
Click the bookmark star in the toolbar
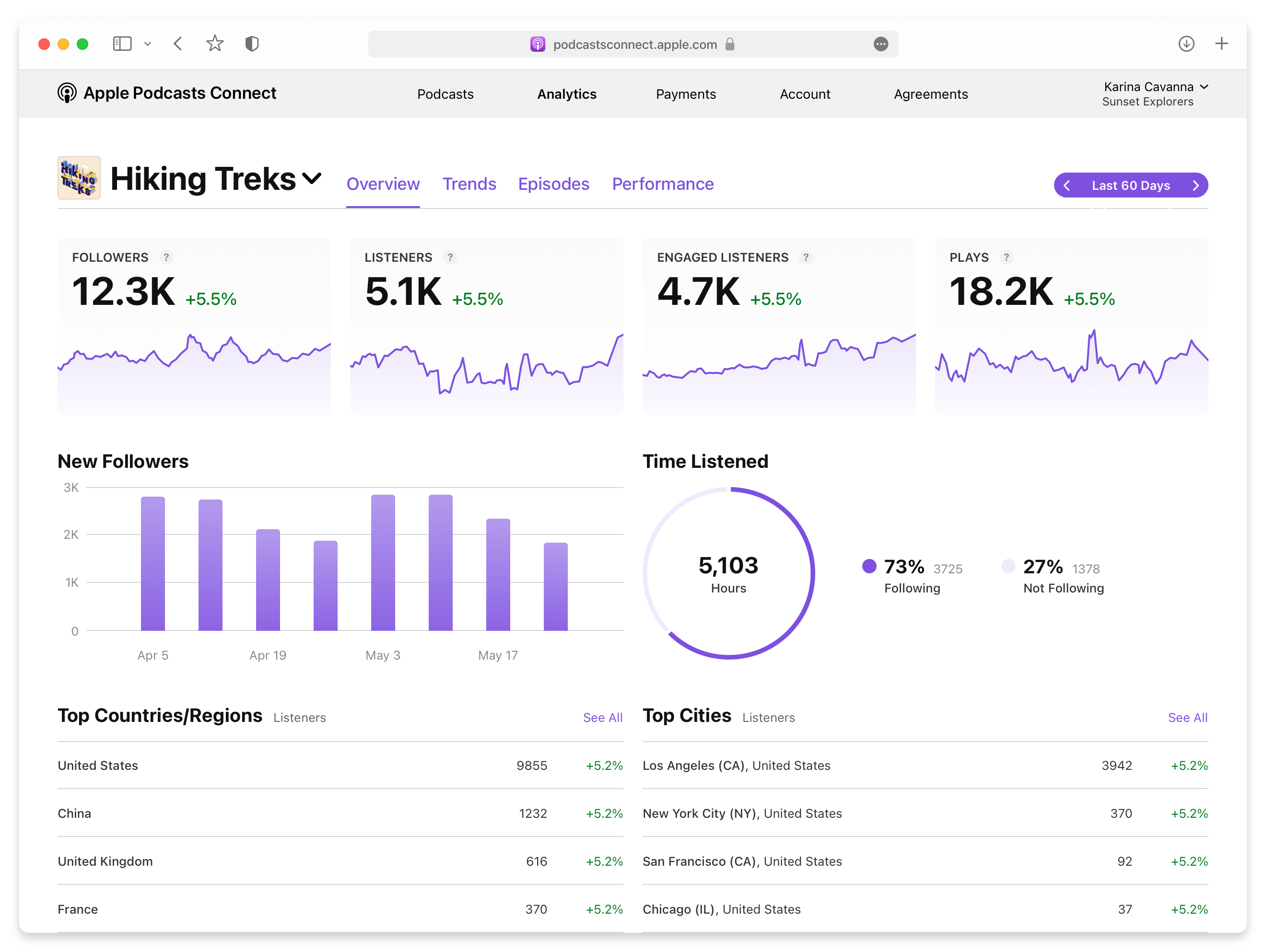[215, 44]
